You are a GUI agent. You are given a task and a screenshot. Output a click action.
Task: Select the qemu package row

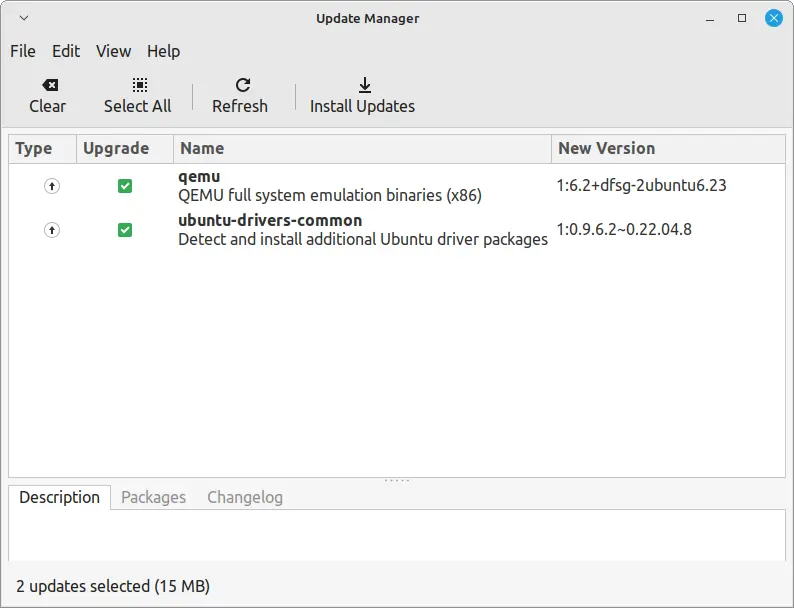click(330, 186)
